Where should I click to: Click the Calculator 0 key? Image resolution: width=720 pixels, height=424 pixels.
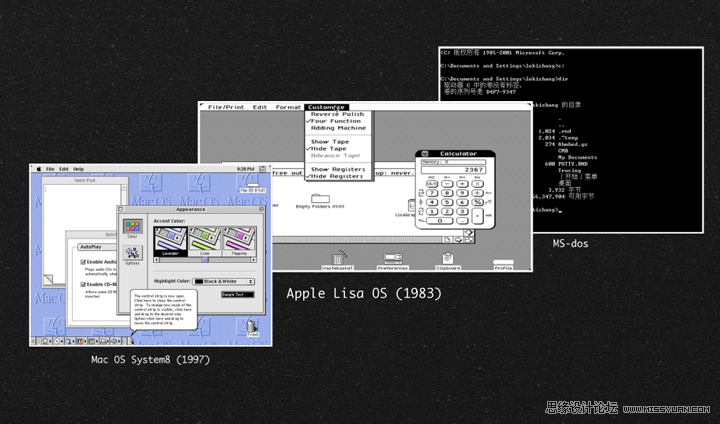point(439,221)
